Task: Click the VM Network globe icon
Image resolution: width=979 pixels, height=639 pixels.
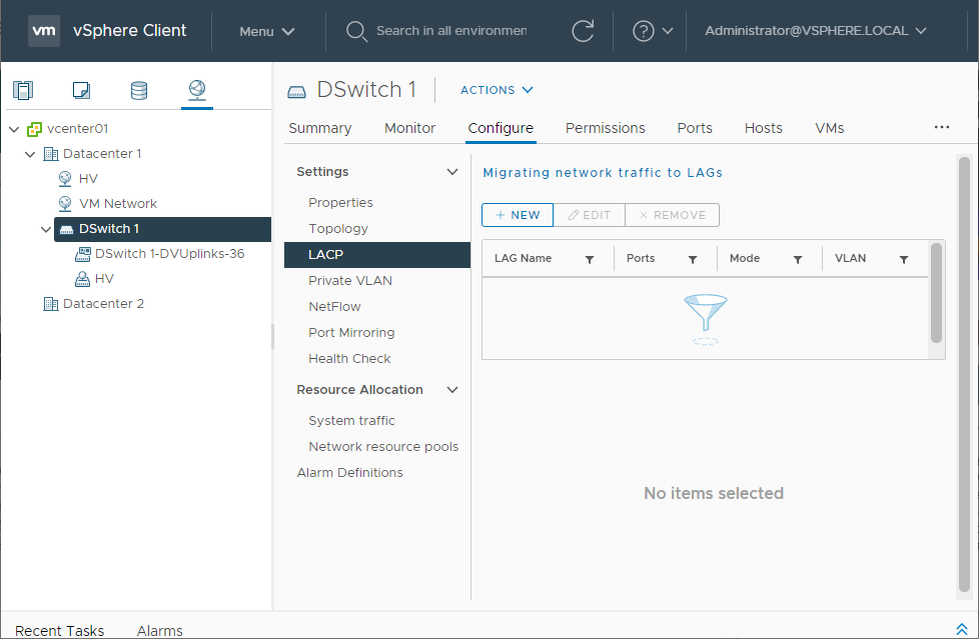Action: (x=65, y=204)
